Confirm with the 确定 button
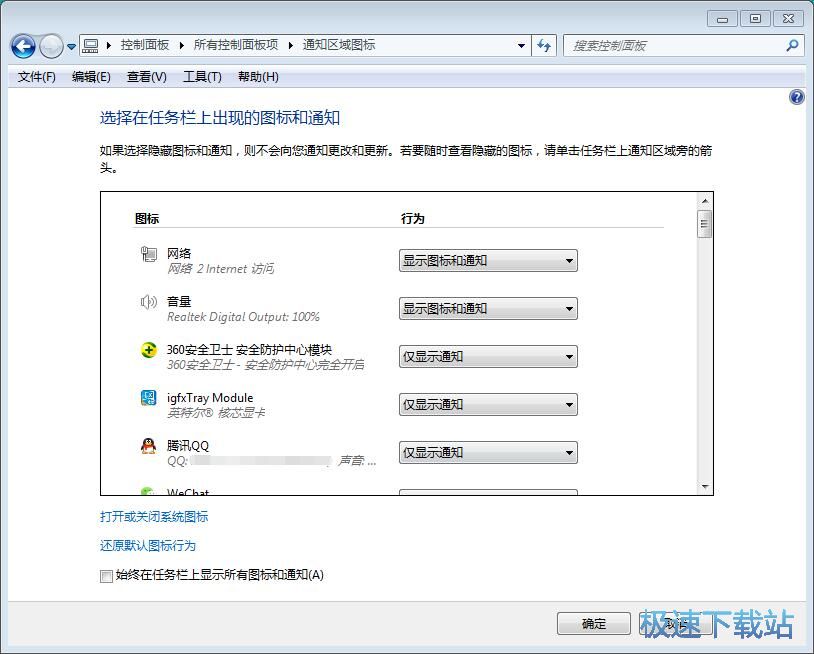 click(593, 623)
